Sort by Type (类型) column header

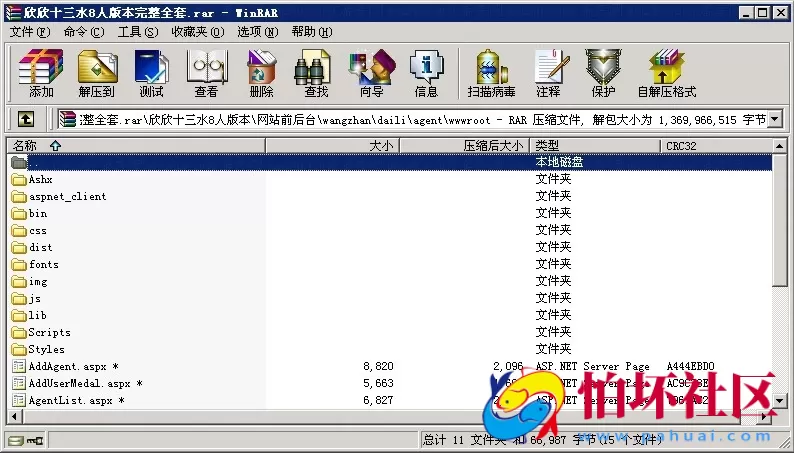pyautogui.click(x=595, y=146)
